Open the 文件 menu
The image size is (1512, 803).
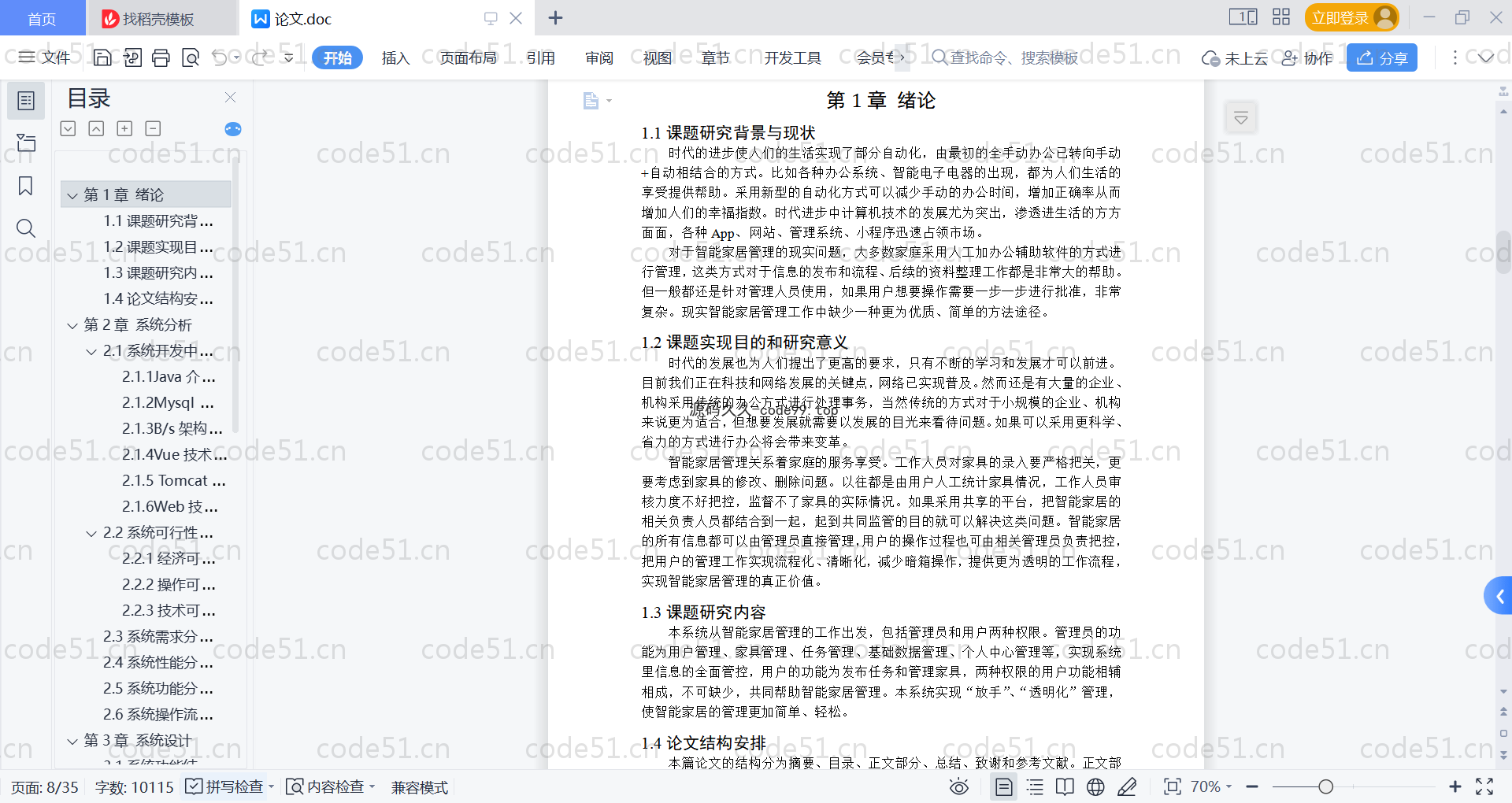45,57
